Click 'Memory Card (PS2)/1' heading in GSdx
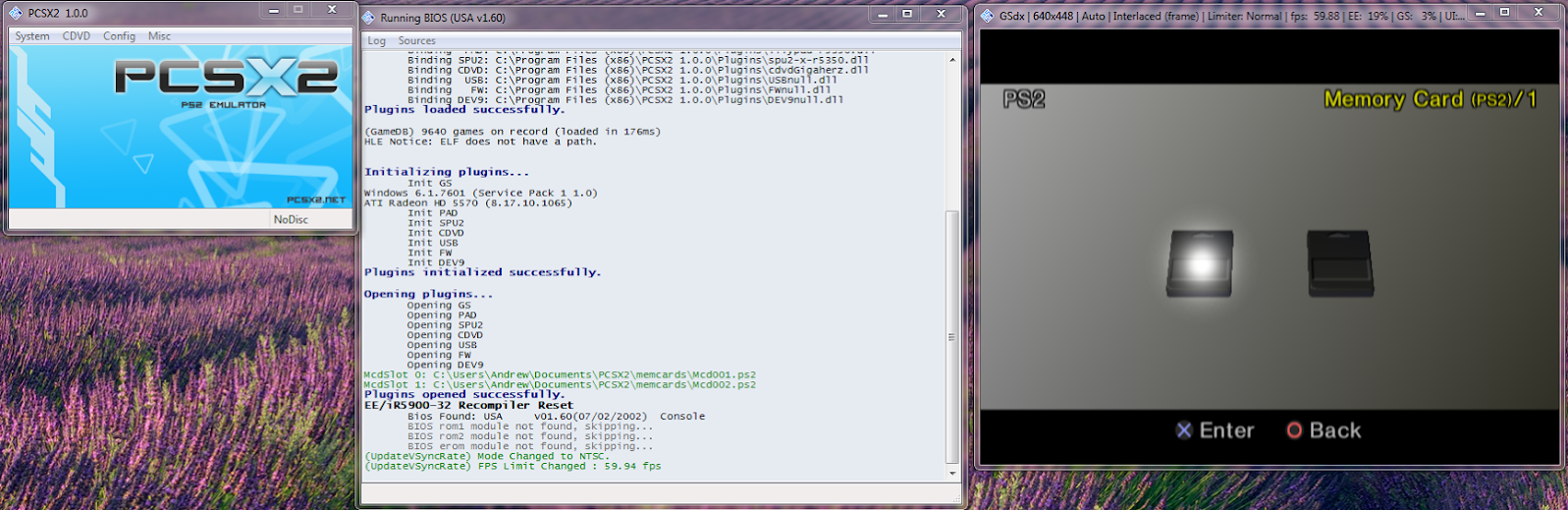This screenshot has width=1568, height=510. 1431,99
